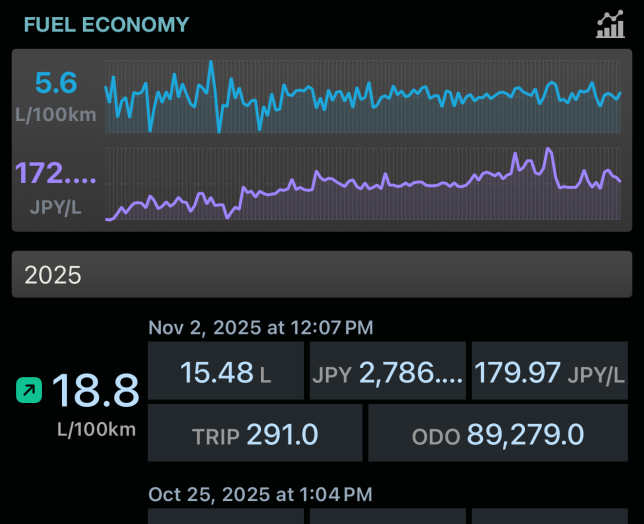
Task: Click the L/100km unit below 18.8
Action: (x=96, y=430)
